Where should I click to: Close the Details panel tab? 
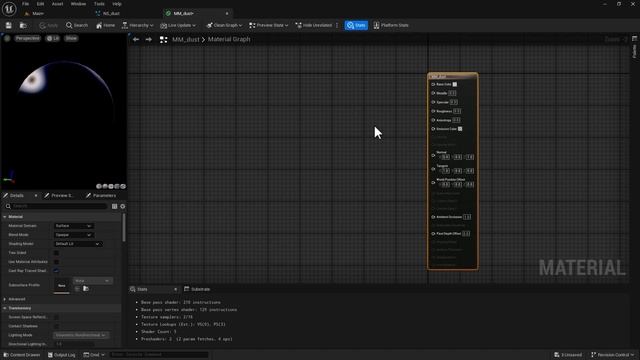(x=36, y=196)
